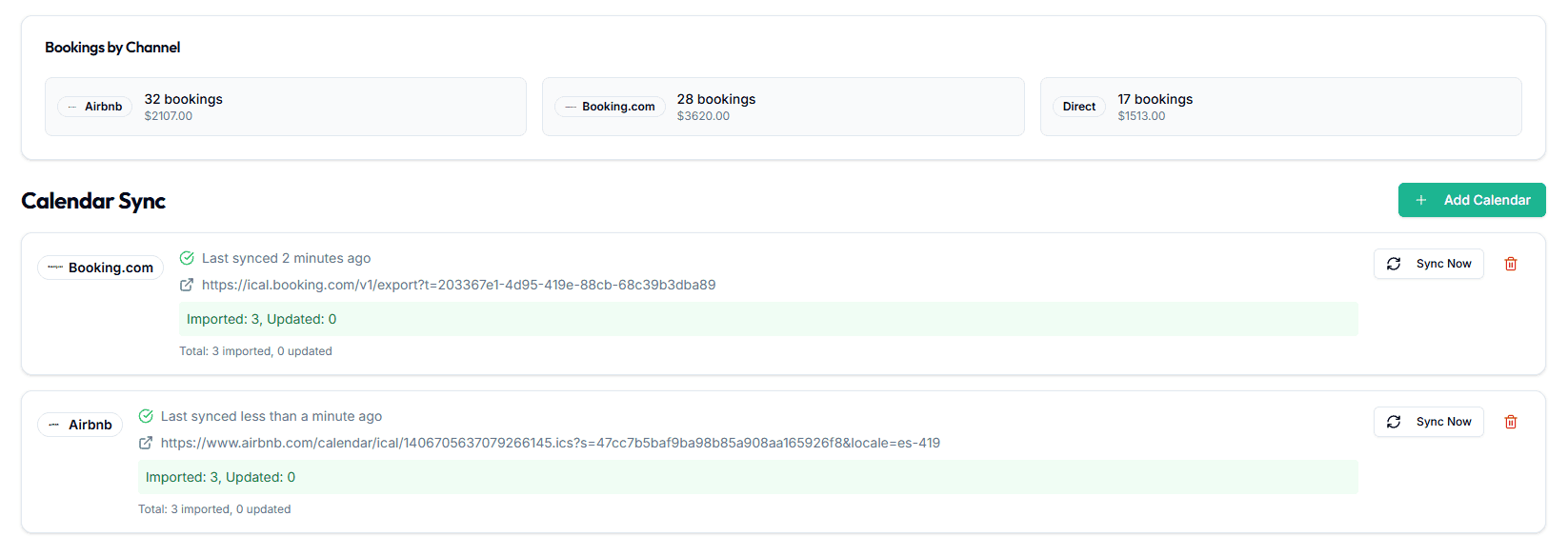Image resolution: width=1568 pixels, height=556 pixels.
Task: Click the green check icon for Booking.com sync
Action: point(187,258)
